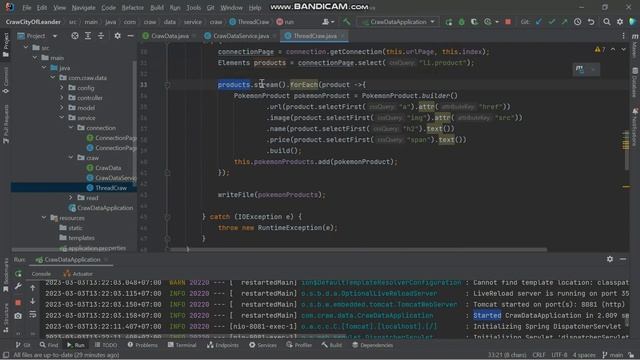This screenshot has height=360, width=640.
Task: Open Git history clock icon
Action: coord(578,22)
